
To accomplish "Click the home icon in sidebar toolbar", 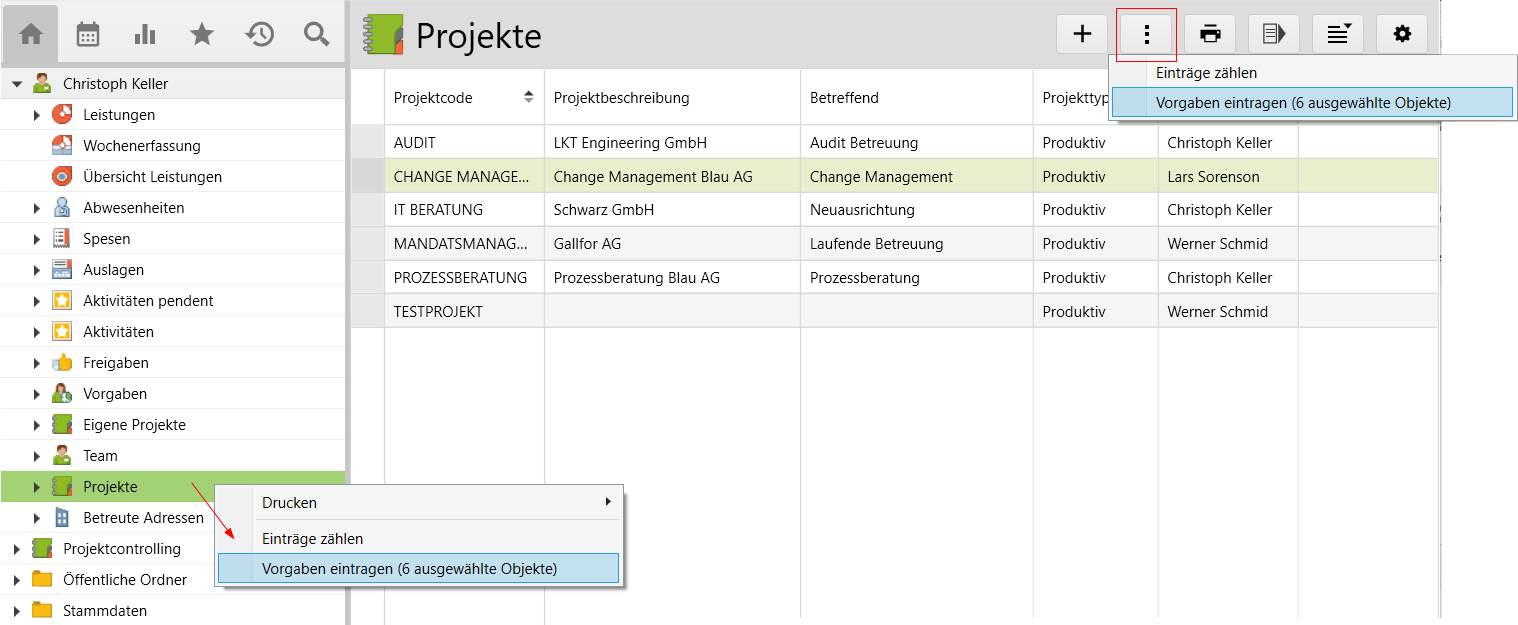I will coord(31,34).
